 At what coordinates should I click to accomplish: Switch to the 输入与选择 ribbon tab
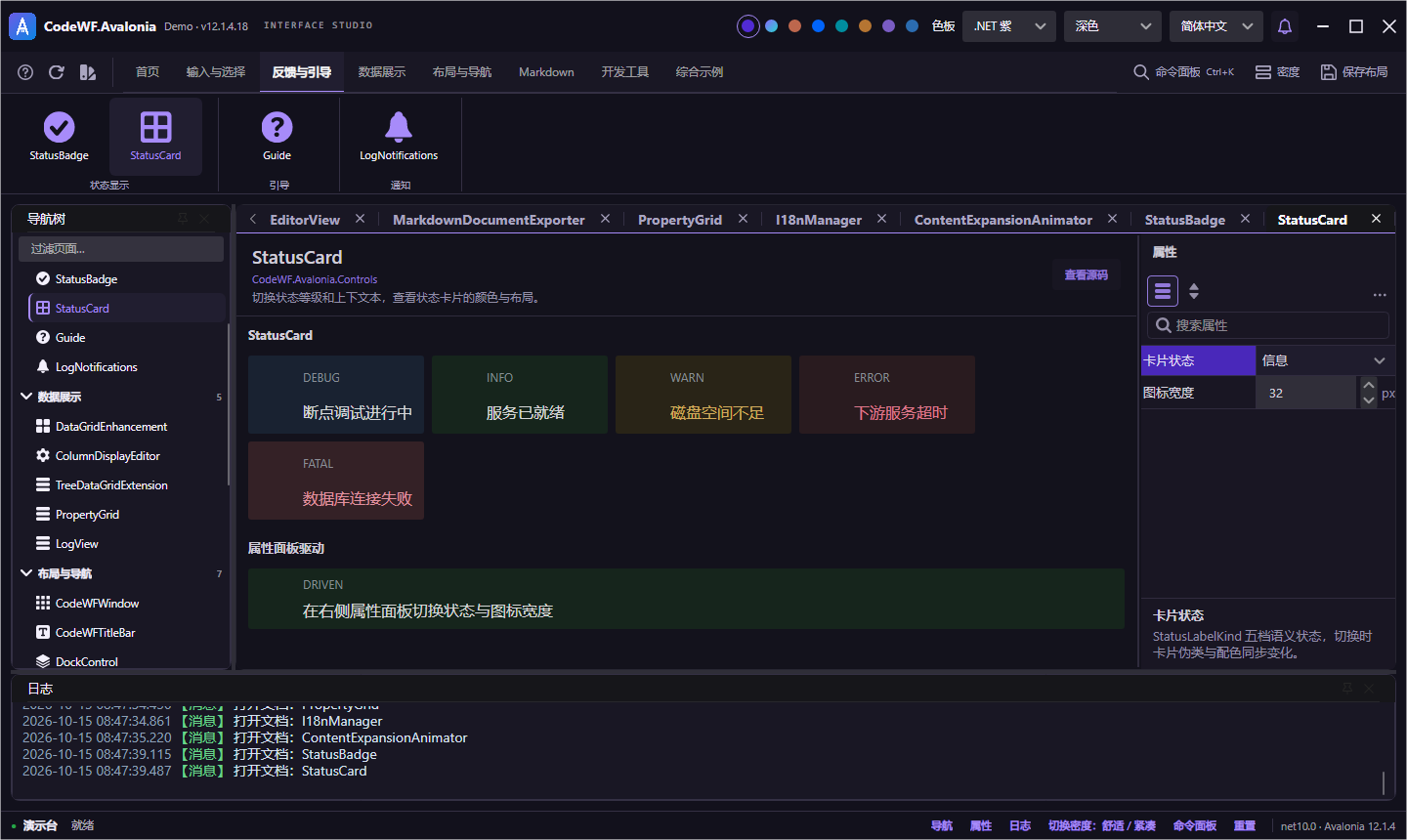coord(216,72)
